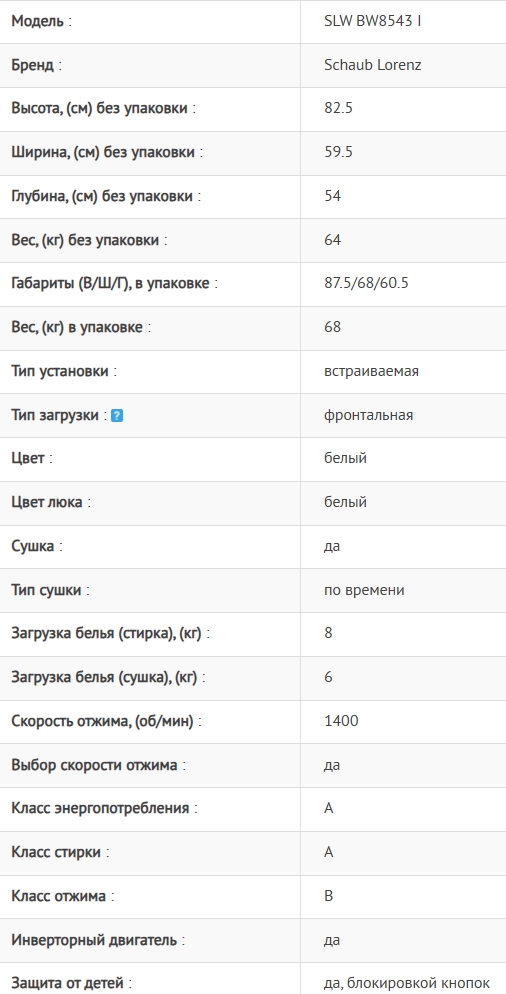Click the 87.5/68/60.5 package dimensions value
Viewport: 506px width, 994px height.
click(x=367, y=283)
